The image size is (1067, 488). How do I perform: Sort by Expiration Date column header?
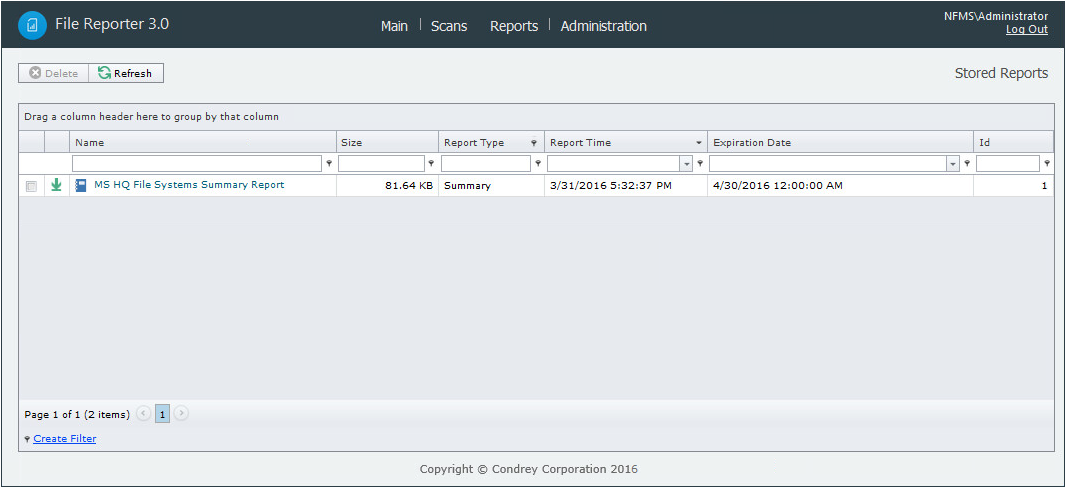pos(840,143)
